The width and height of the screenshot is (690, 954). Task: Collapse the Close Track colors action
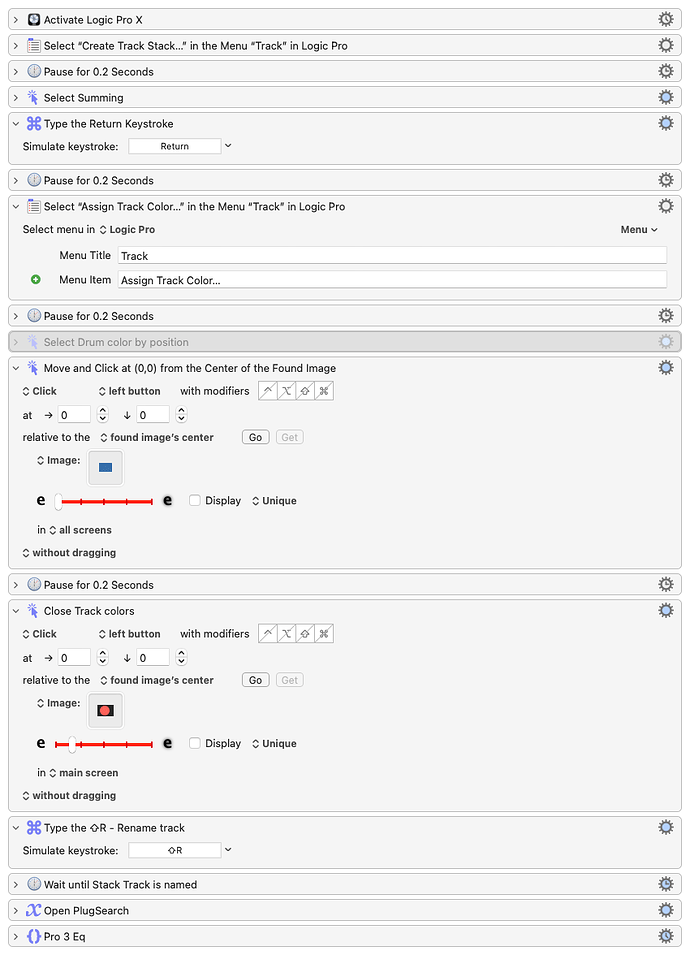pyautogui.click(x=16, y=610)
